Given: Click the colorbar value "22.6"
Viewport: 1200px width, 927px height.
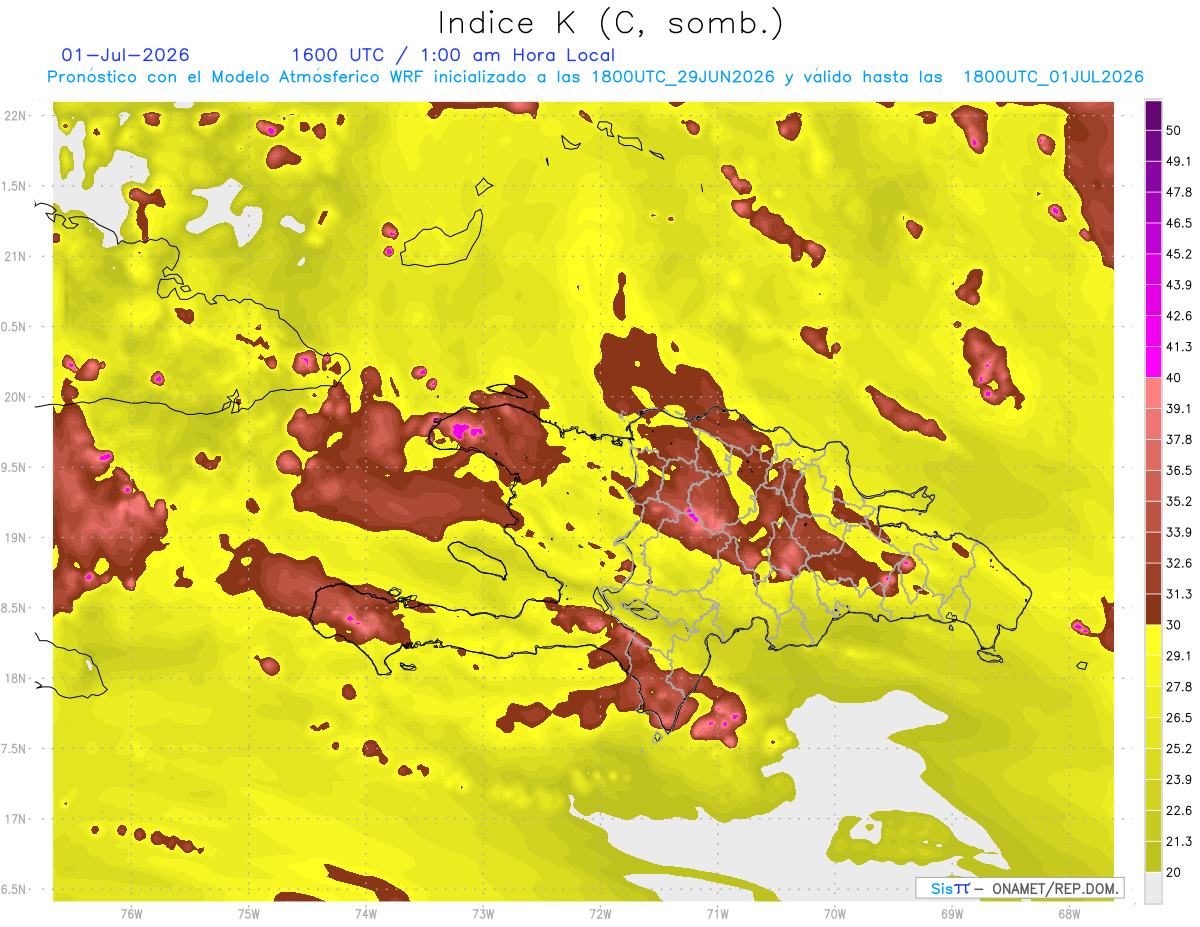Looking at the screenshot, I should click(1179, 811).
